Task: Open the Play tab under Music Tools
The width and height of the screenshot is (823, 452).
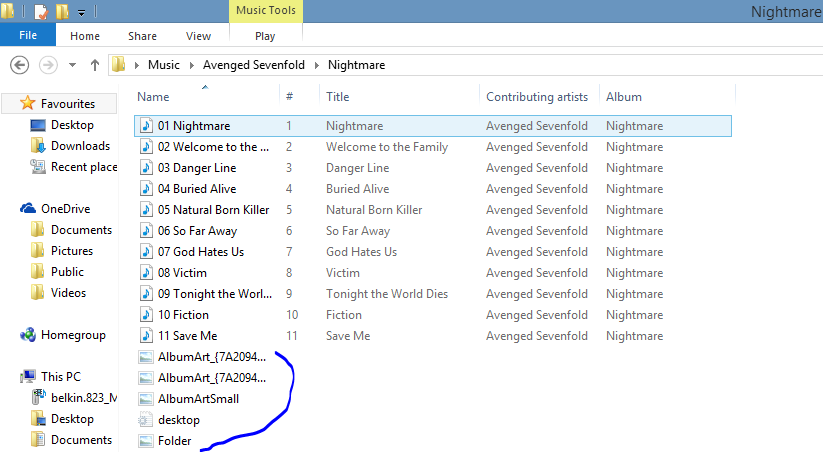Action: [x=265, y=36]
